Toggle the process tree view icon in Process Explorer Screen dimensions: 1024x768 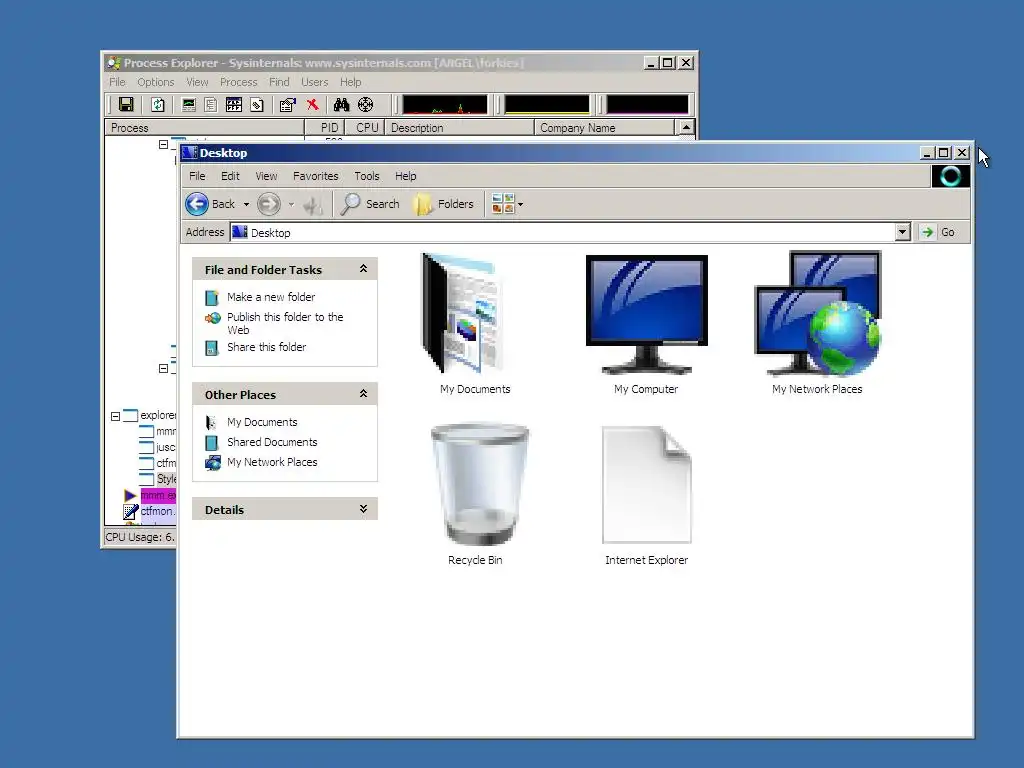pyautogui.click(x=210, y=104)
